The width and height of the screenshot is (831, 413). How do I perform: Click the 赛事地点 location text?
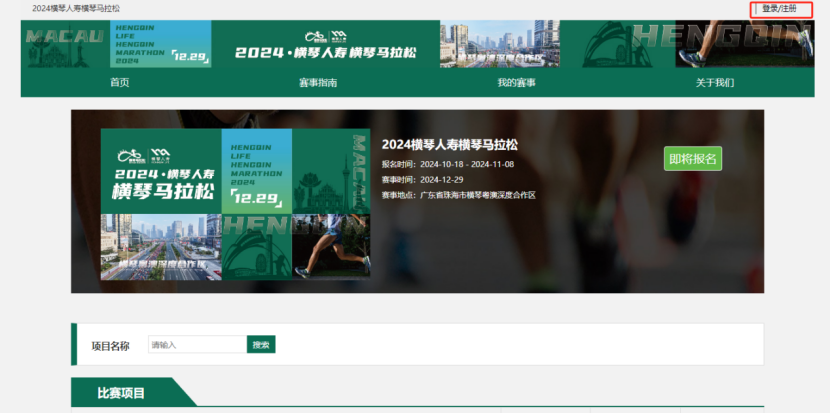(459, 195)
